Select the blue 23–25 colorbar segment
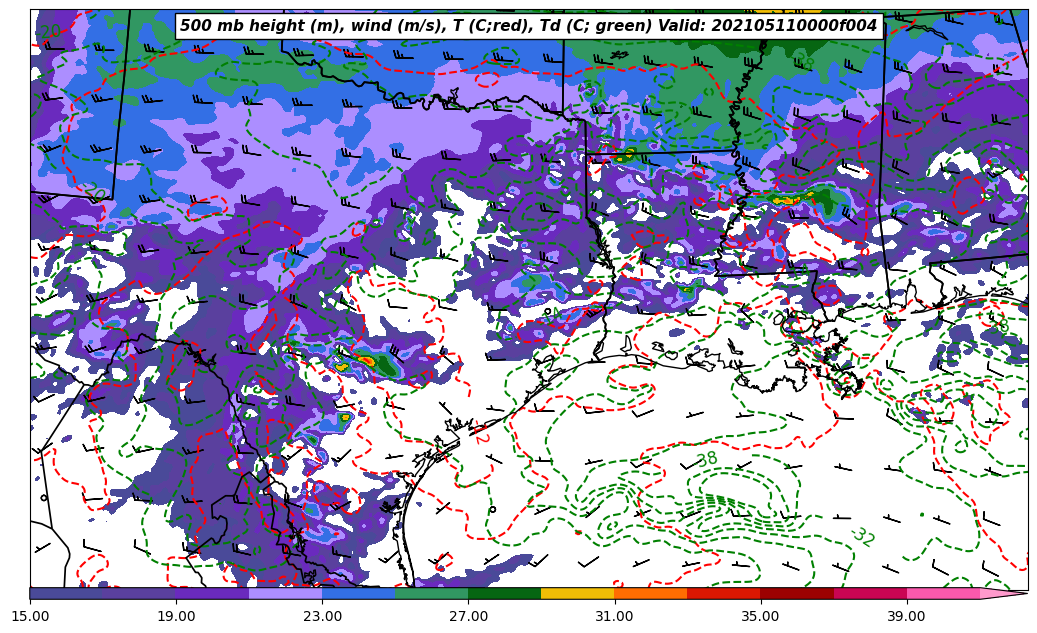This screenshot has height=633, width=1037. tap(358, 593)
